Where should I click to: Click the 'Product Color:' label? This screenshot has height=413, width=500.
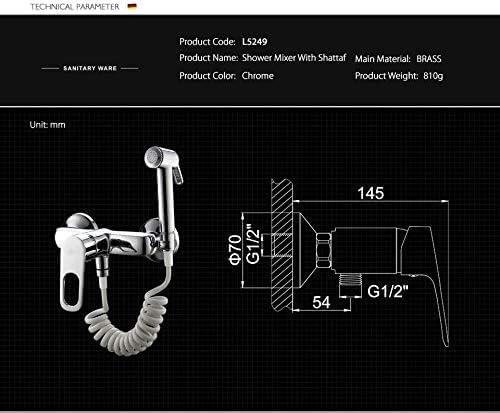[207, 76]
